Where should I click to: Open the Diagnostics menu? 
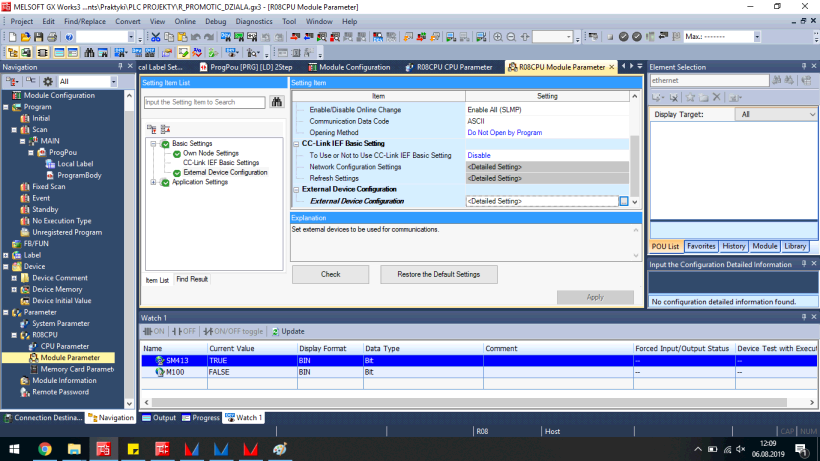tap(254, 21)
